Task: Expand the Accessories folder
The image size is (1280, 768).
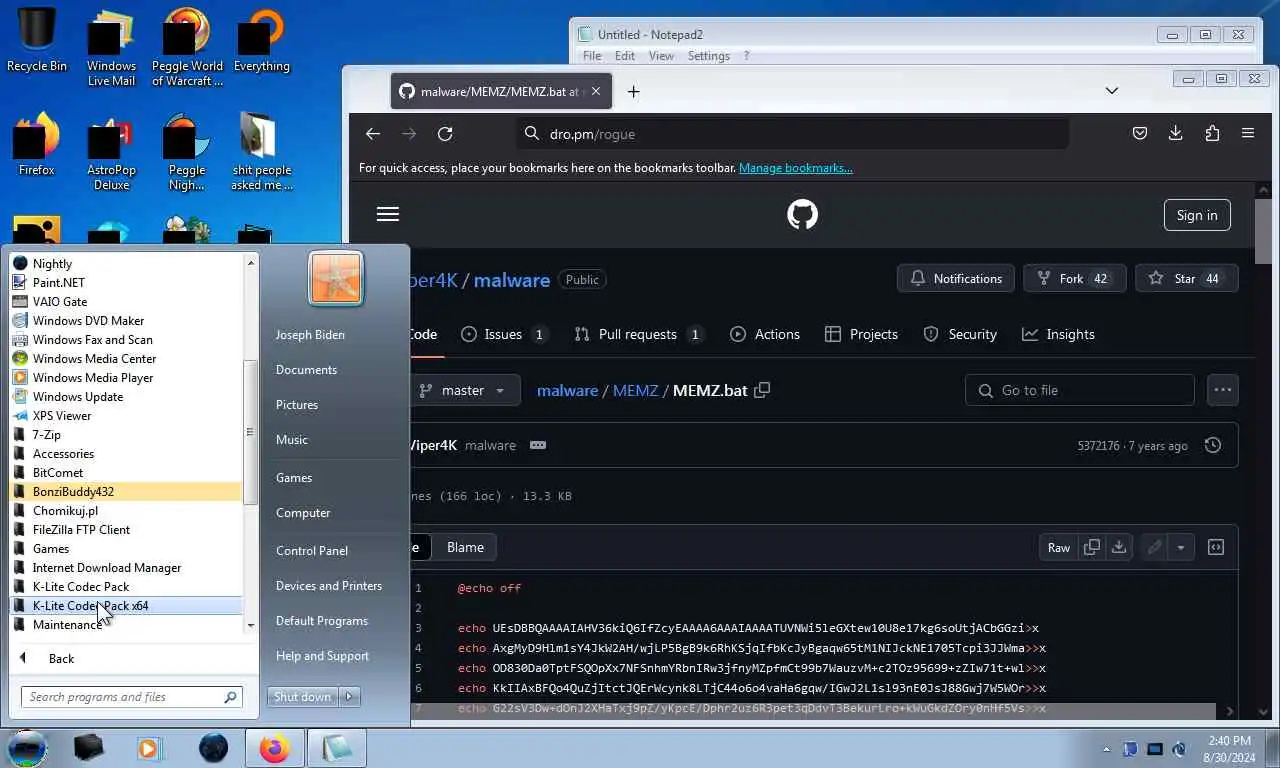Action: coord(126,454)
